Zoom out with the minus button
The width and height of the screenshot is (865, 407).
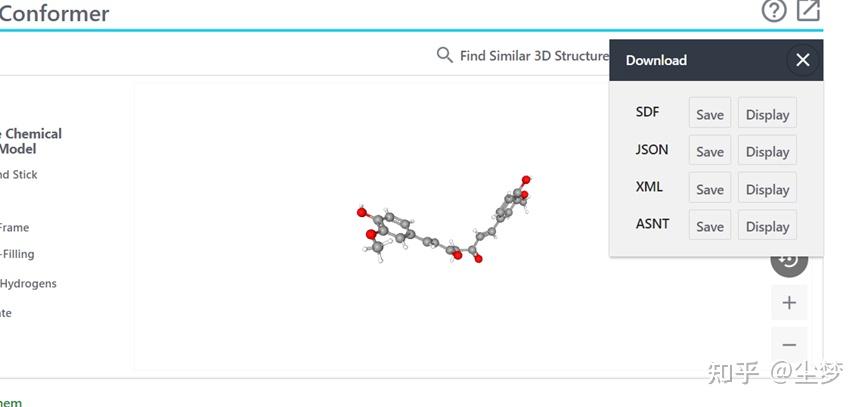click(789, 344)
